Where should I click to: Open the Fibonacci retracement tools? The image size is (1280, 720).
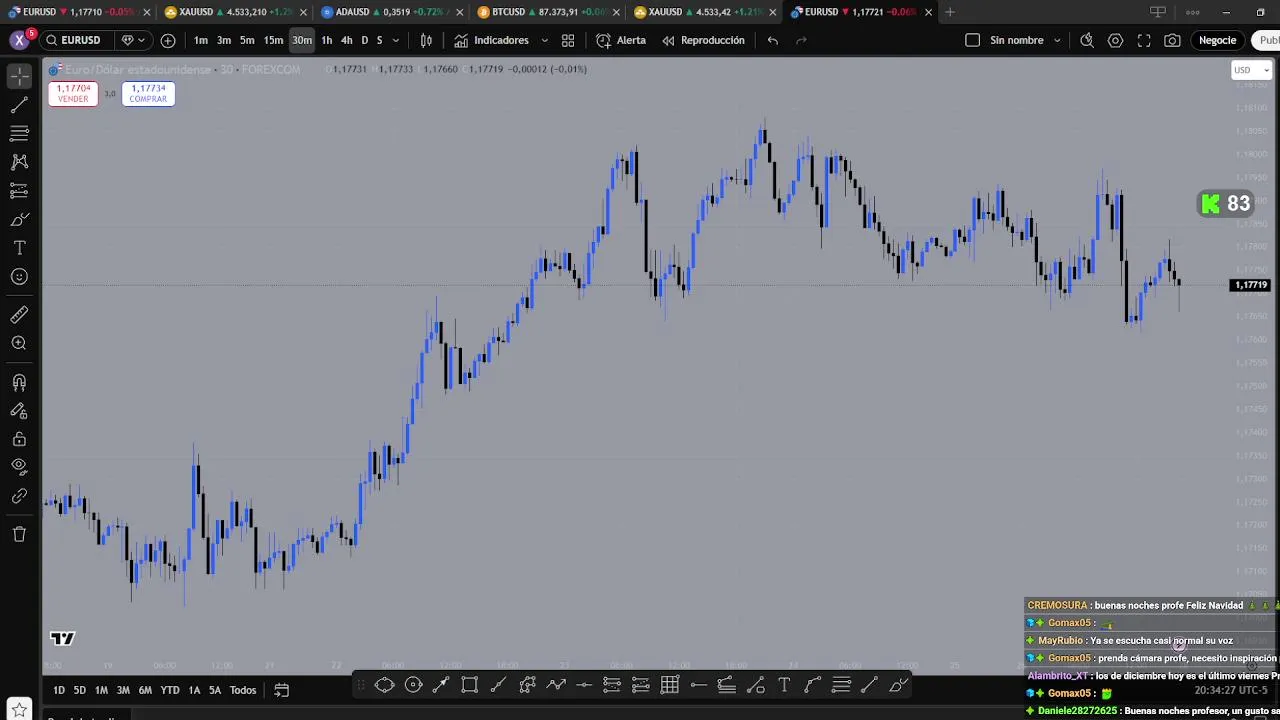[x=19, y=133]
